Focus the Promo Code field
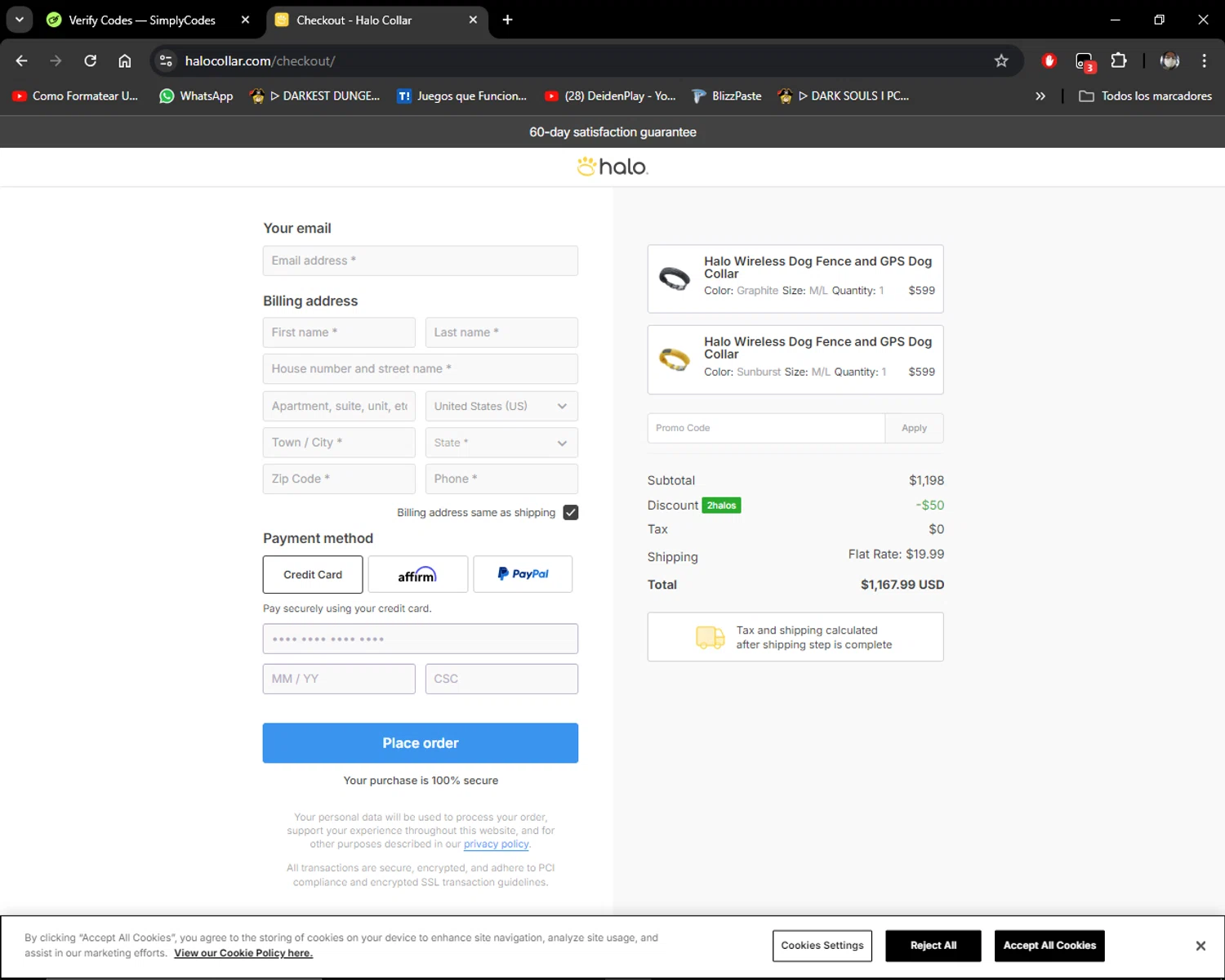The width and height of the screenshot is (1225, 980). click(x=766, y=428)
